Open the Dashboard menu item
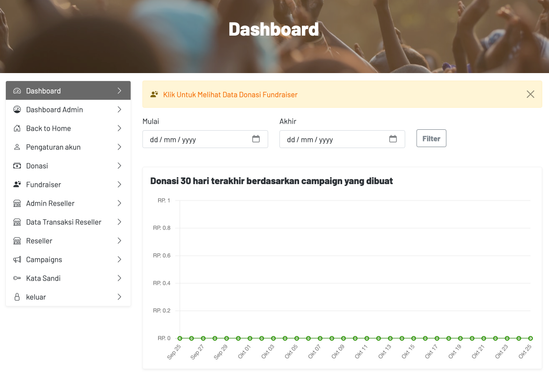 point(68,91)
